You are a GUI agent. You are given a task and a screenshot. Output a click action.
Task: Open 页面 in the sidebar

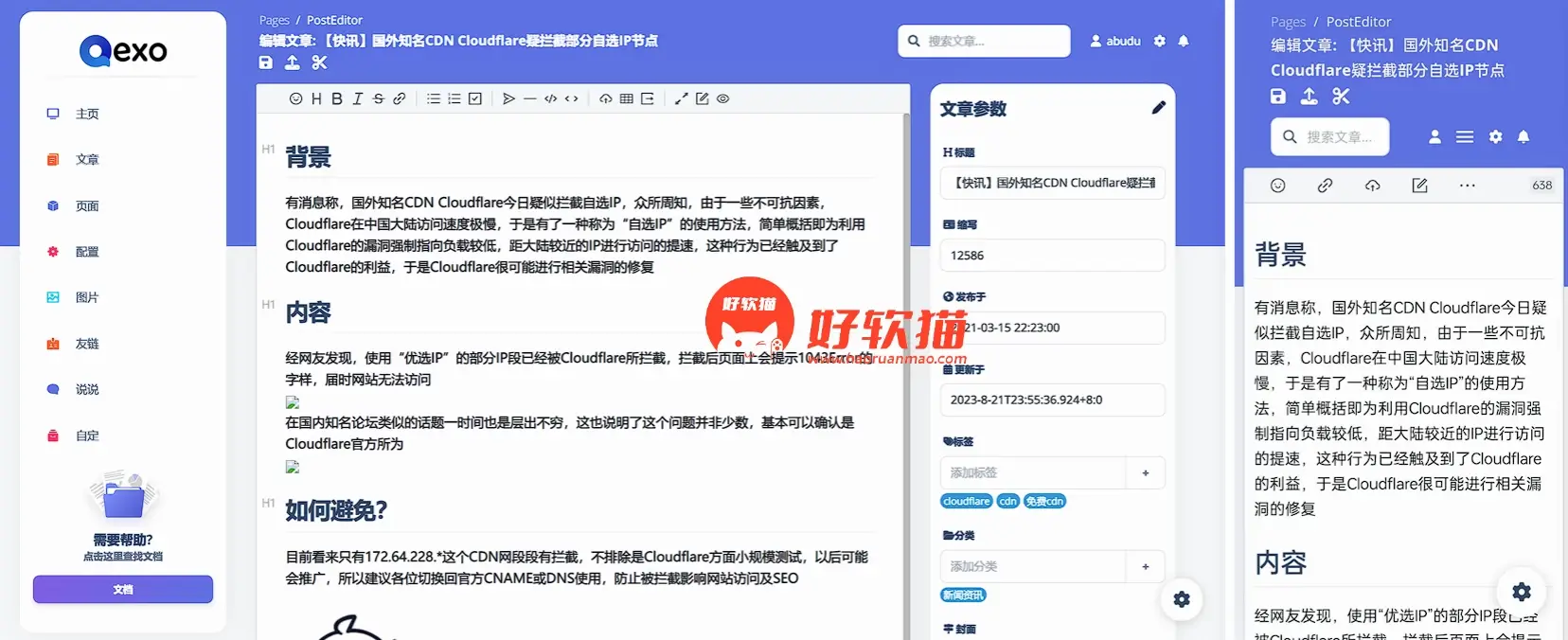click(87, 205)
